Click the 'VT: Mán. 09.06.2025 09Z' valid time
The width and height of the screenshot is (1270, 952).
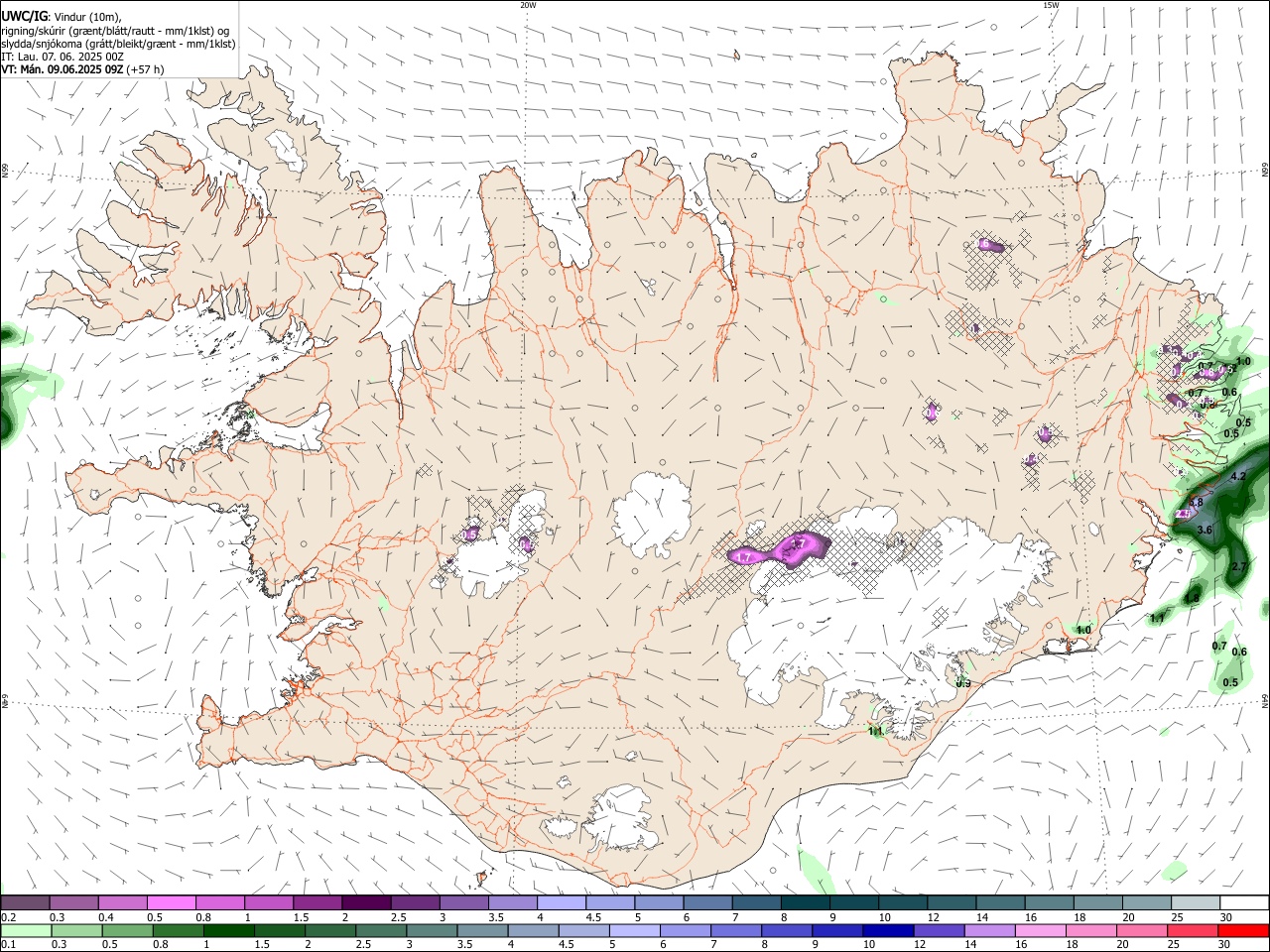[63, 69]
